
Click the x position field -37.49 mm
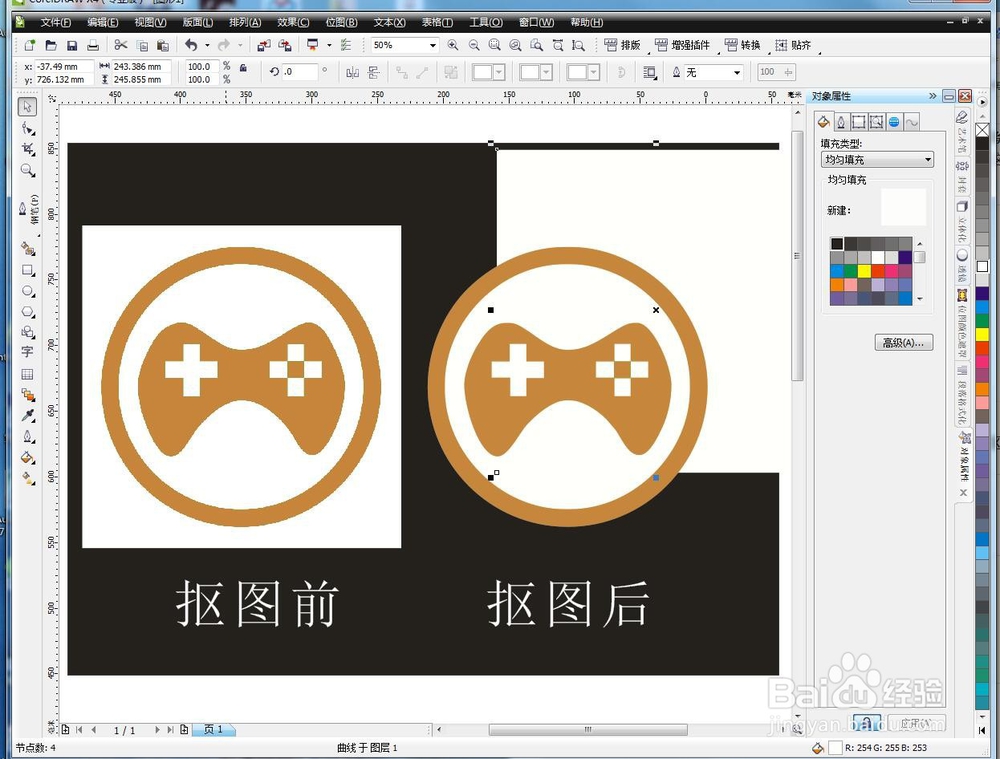64,66
